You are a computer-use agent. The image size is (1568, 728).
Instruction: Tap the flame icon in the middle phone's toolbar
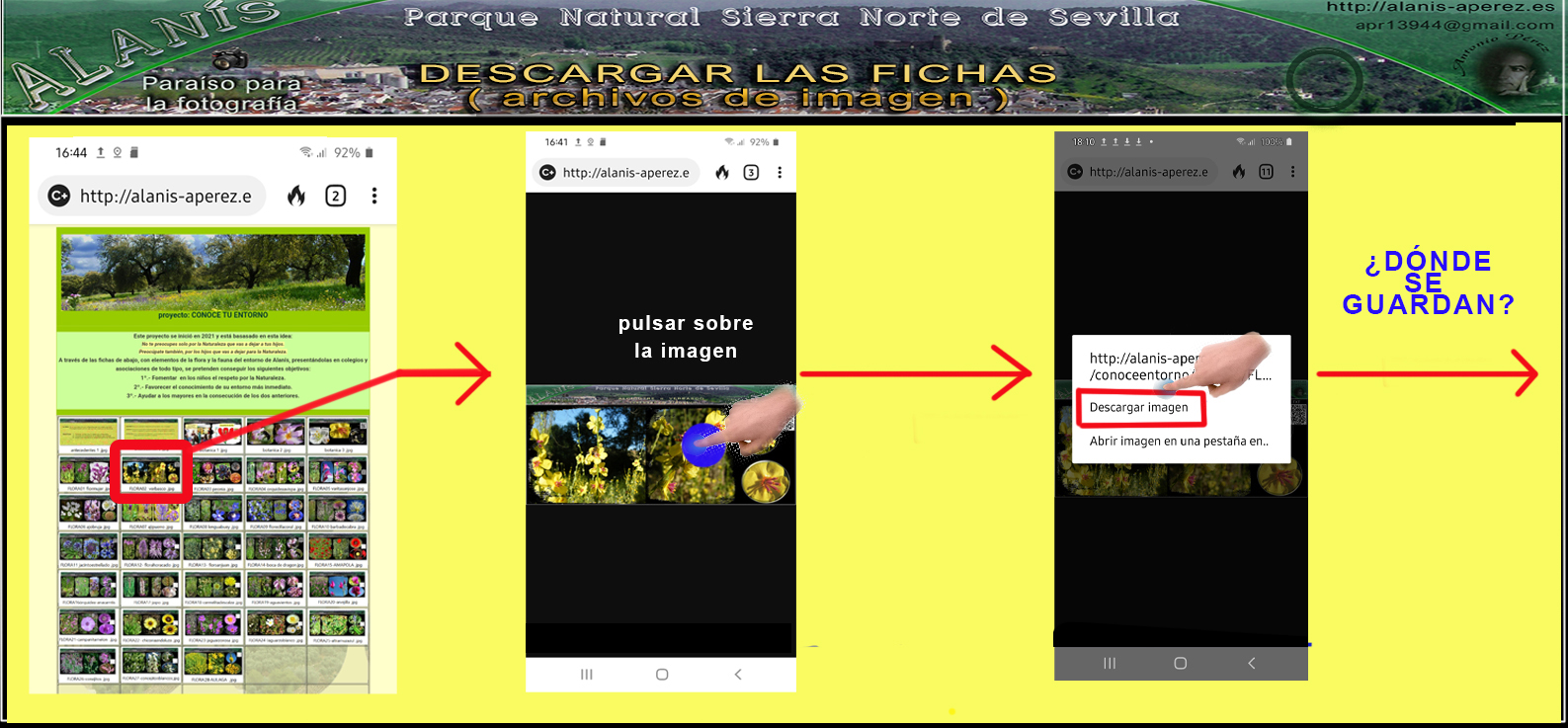tap(722, 173)
